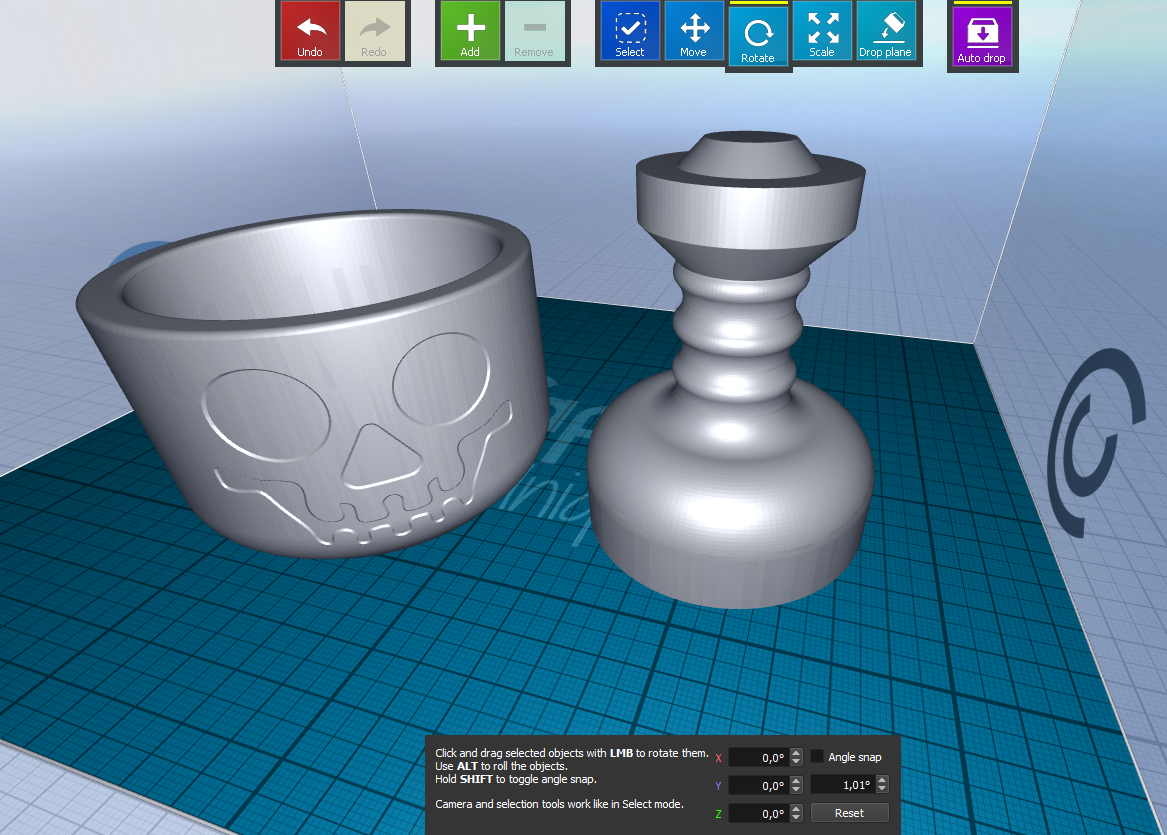Click the X rotation value field
Screen dimensions: 1167x835
point(760,757)
